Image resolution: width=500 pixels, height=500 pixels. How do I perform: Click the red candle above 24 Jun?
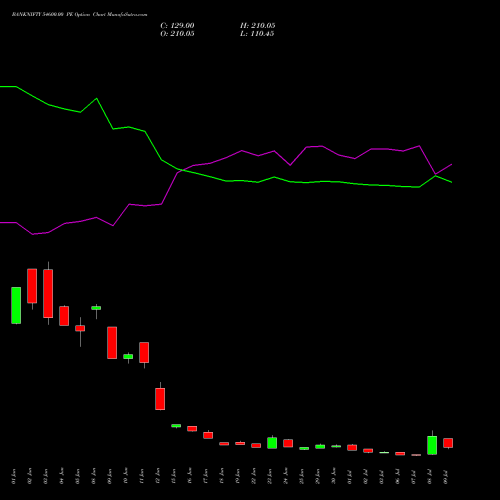click(x=288, y=443)
